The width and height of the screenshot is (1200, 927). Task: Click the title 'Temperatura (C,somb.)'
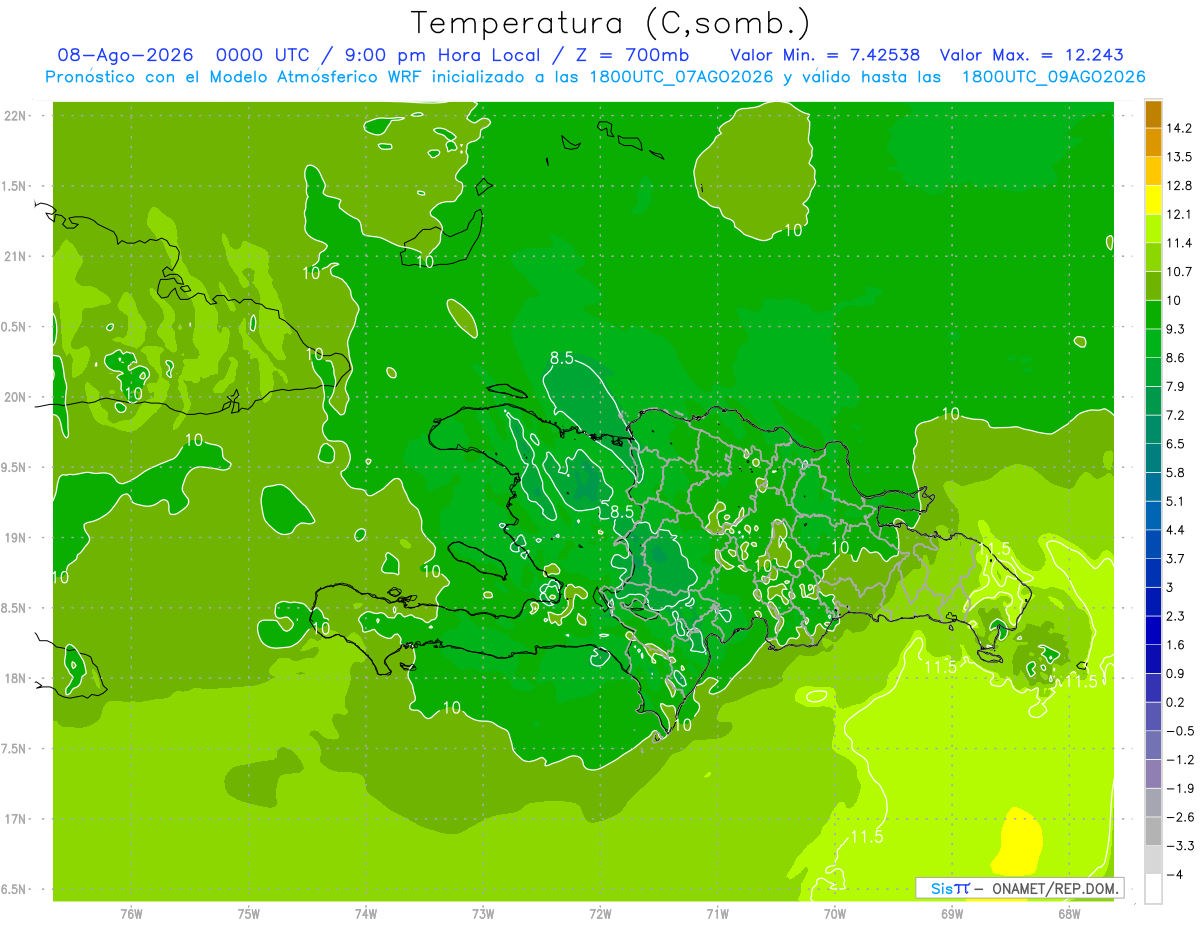click(x=610, y=23)
